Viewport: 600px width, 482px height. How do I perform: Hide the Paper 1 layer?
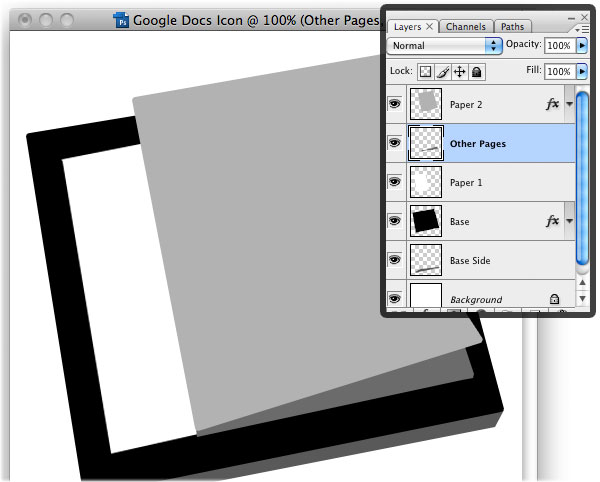395,182
